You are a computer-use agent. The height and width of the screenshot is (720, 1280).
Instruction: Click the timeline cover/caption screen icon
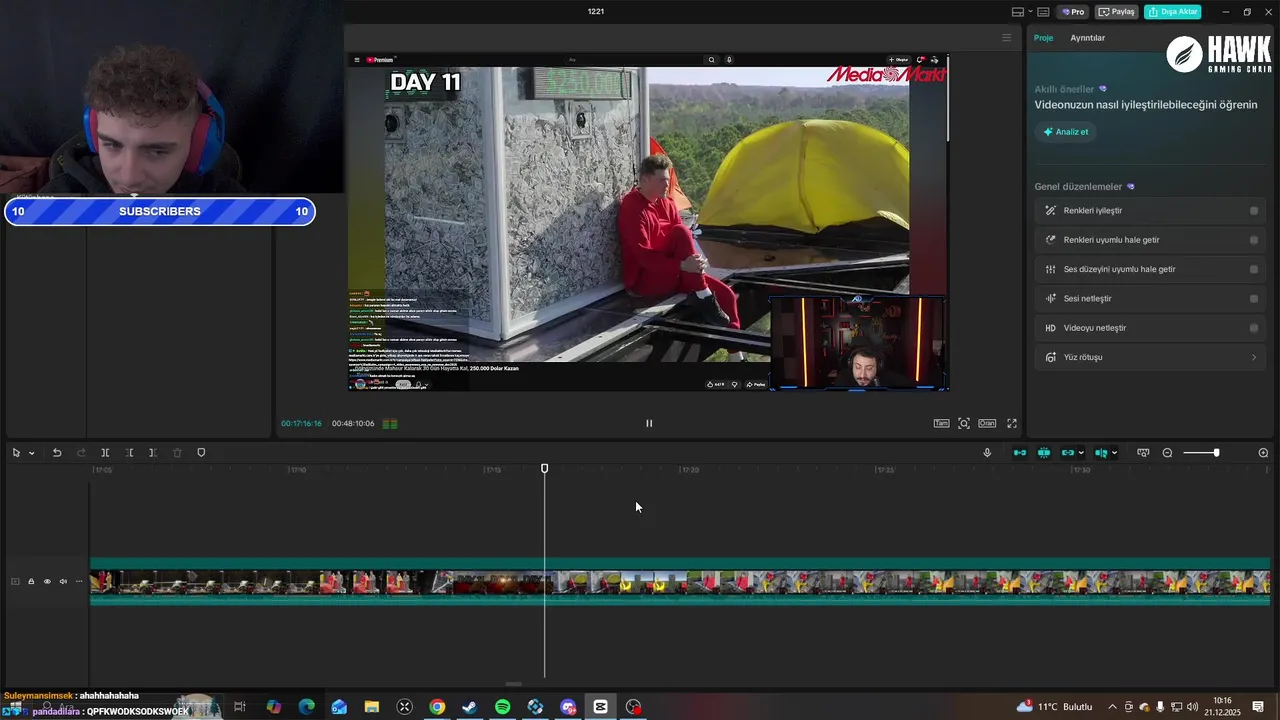coord(1143,453)
